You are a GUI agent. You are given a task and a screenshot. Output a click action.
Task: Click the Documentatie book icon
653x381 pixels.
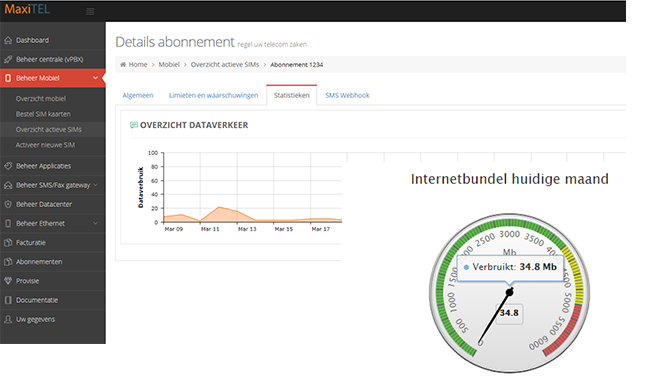tap(8, 300)
